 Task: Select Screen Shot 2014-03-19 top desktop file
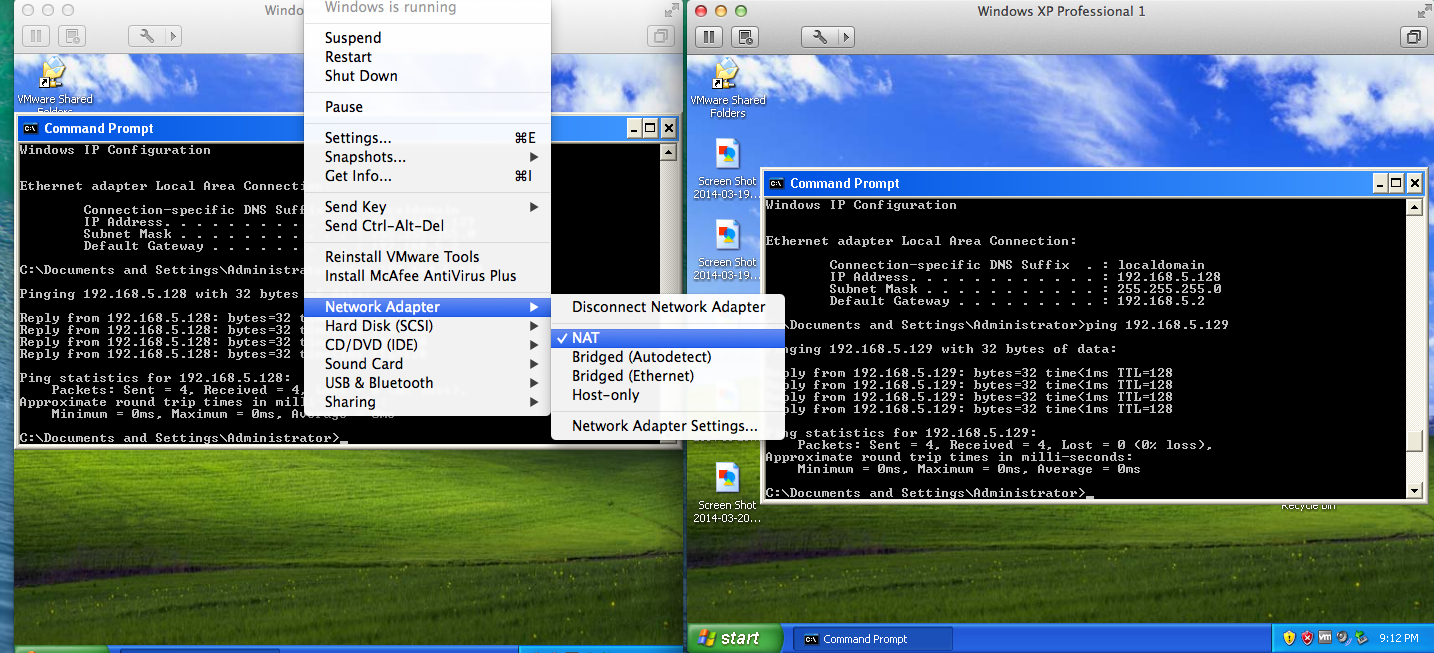tap(727, 169)
